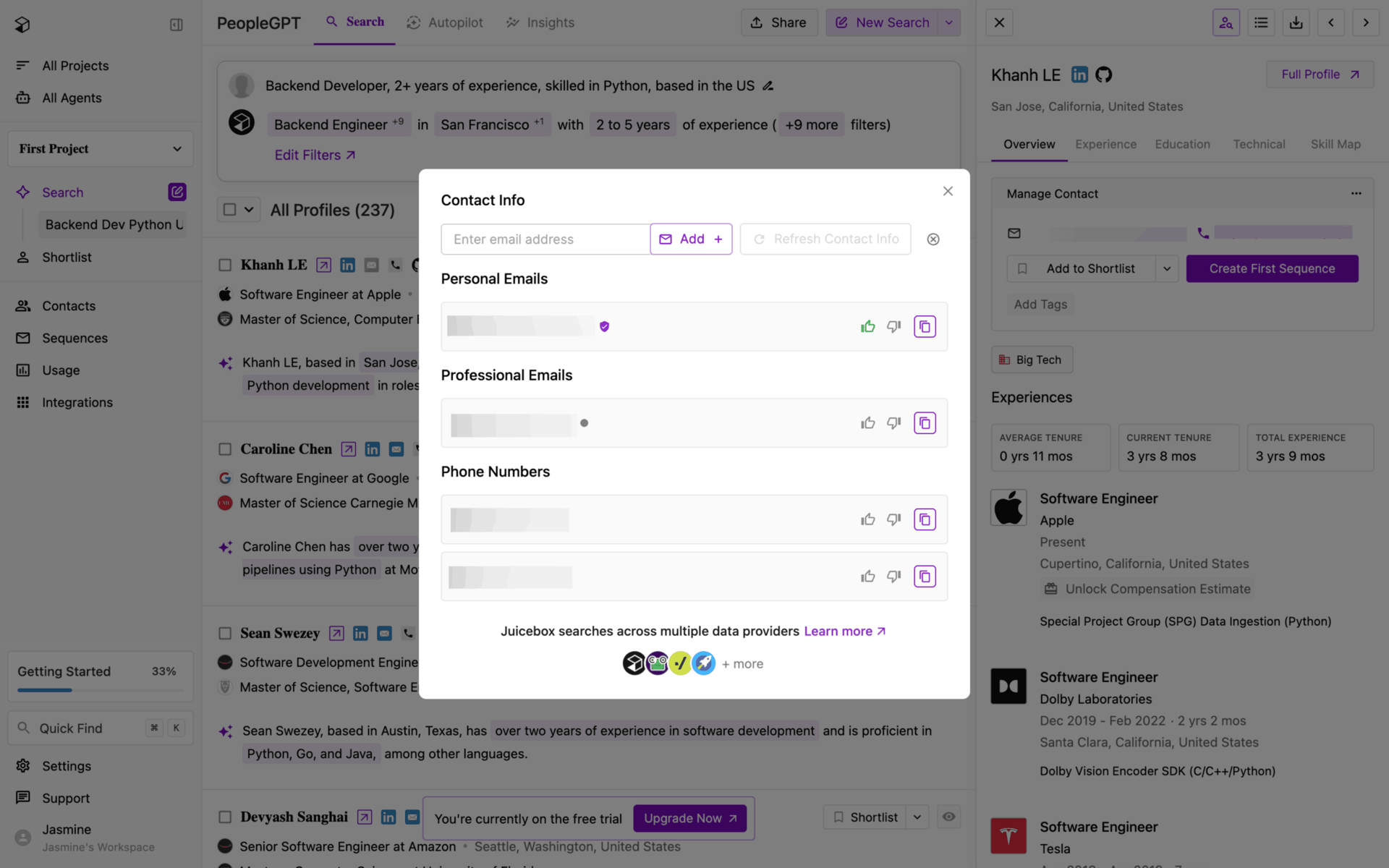Open the First Project dropdown
The width and height of the screenshot is (1389, 868).
[x=101, y=148]
